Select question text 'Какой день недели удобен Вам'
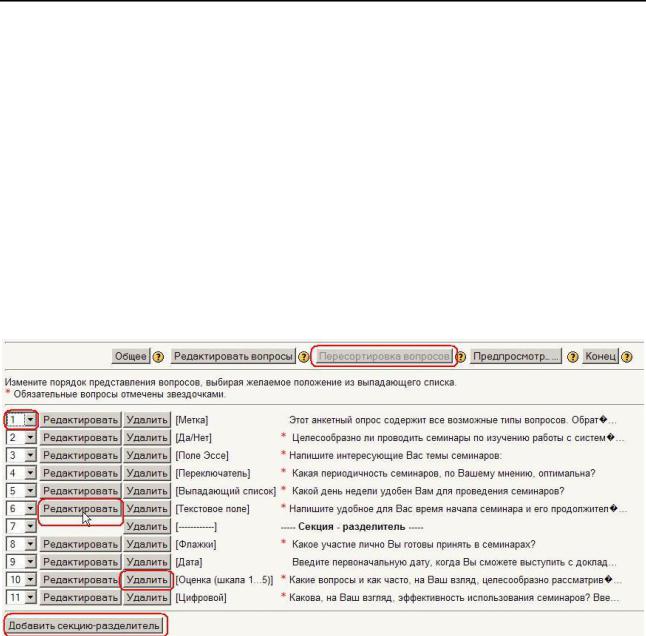Screen dimensions: 646x636 (362, 491)
